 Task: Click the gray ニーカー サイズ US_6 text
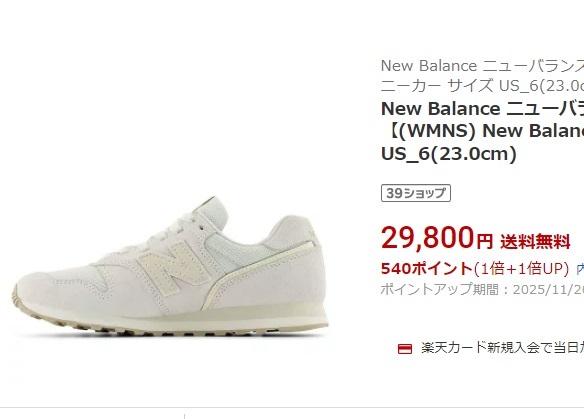click(x=482, y=86)
